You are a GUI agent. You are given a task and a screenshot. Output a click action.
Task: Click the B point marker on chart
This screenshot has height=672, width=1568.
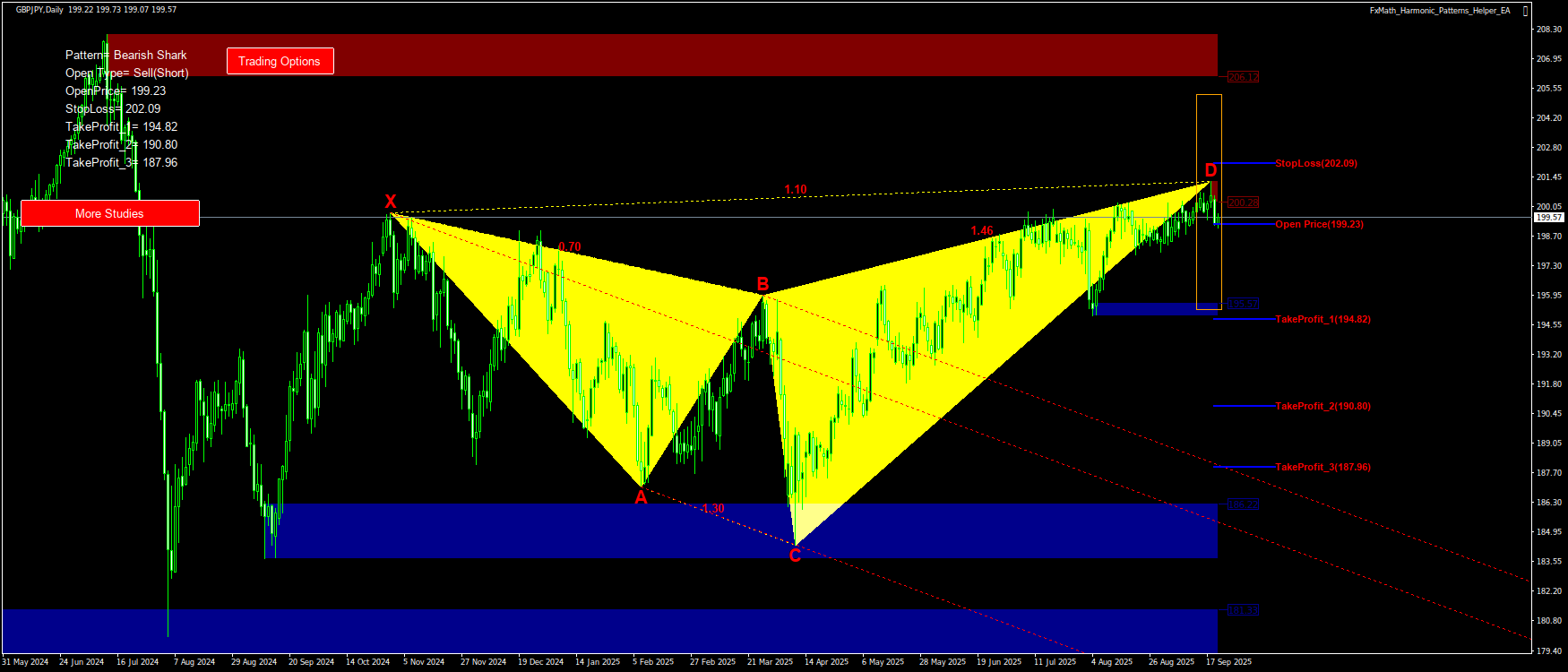[762, 285]
